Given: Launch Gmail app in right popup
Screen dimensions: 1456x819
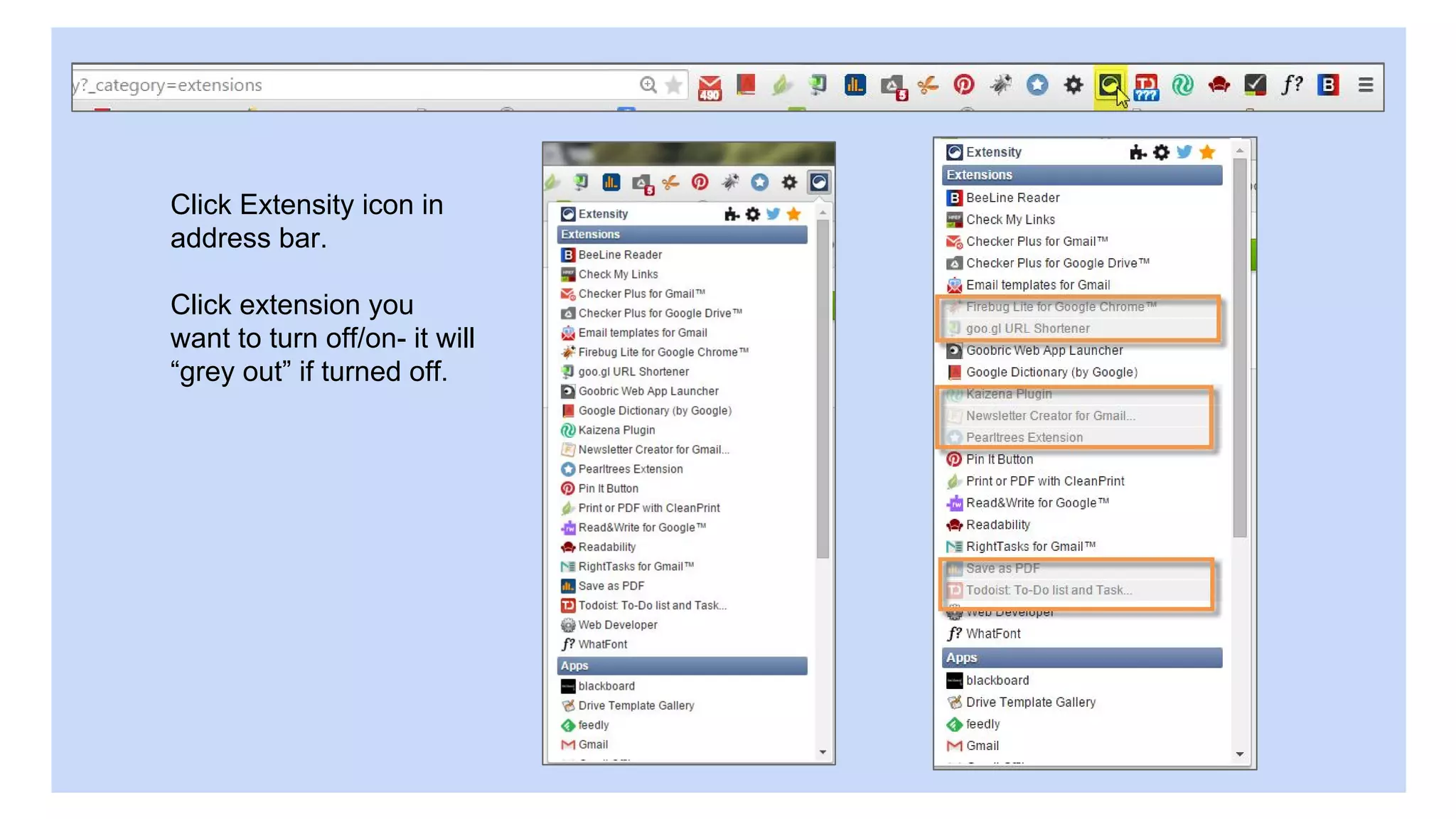Looking at the screenshot, I should [x=1081, y=746].
